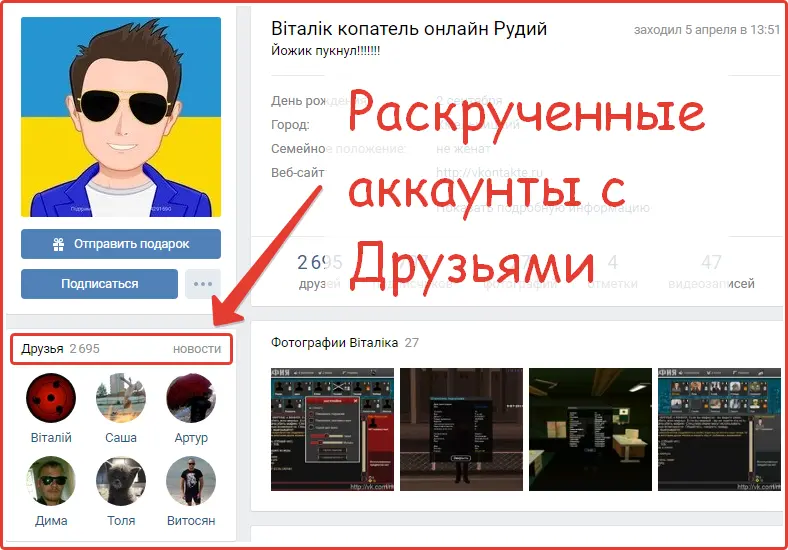Viewport: 788px width, 550px height.
Task: Click the 'заходил 5 апреля в 13:51' status
Action: point(707,30)
